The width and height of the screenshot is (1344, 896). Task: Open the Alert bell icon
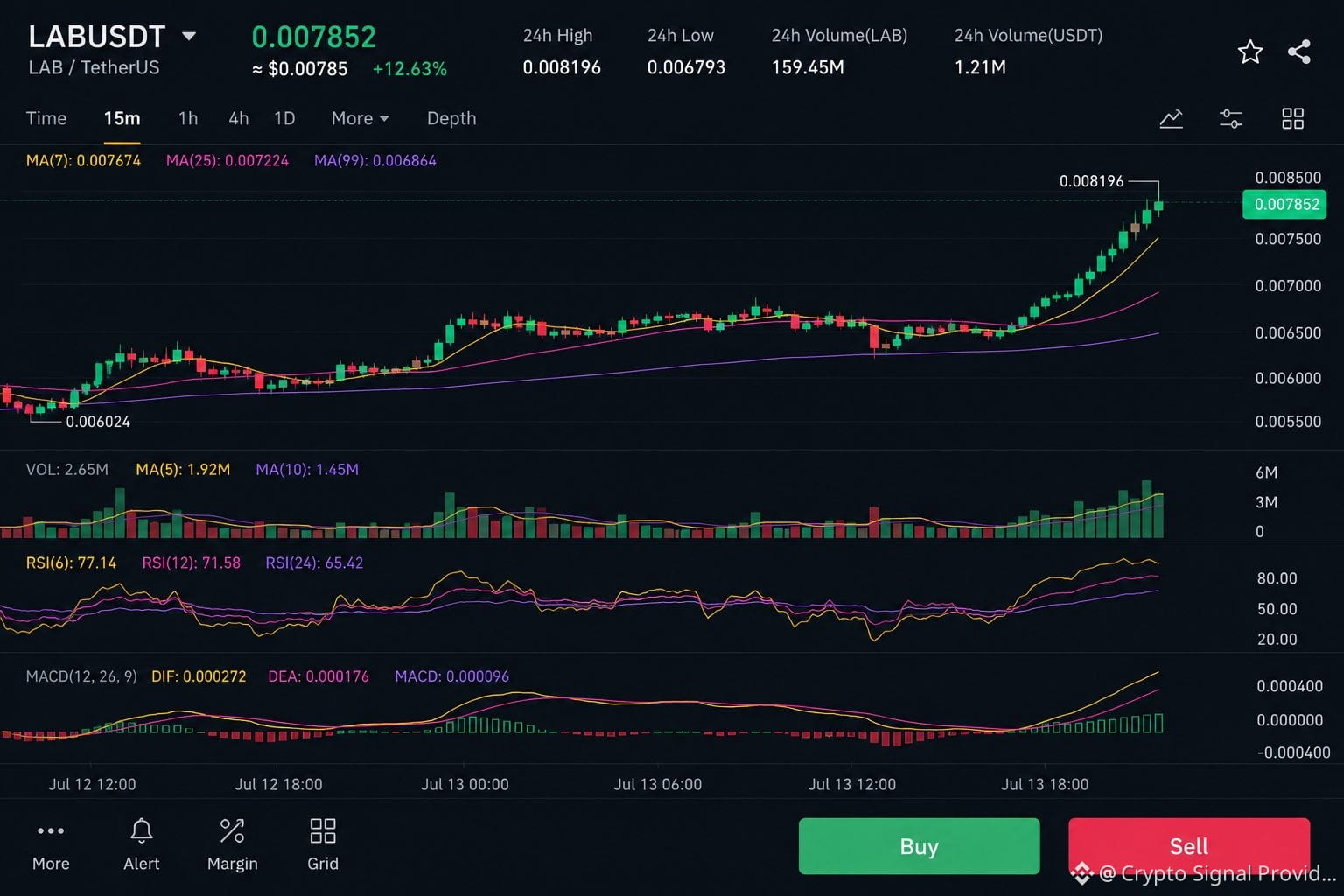click(x=142, y=830)
